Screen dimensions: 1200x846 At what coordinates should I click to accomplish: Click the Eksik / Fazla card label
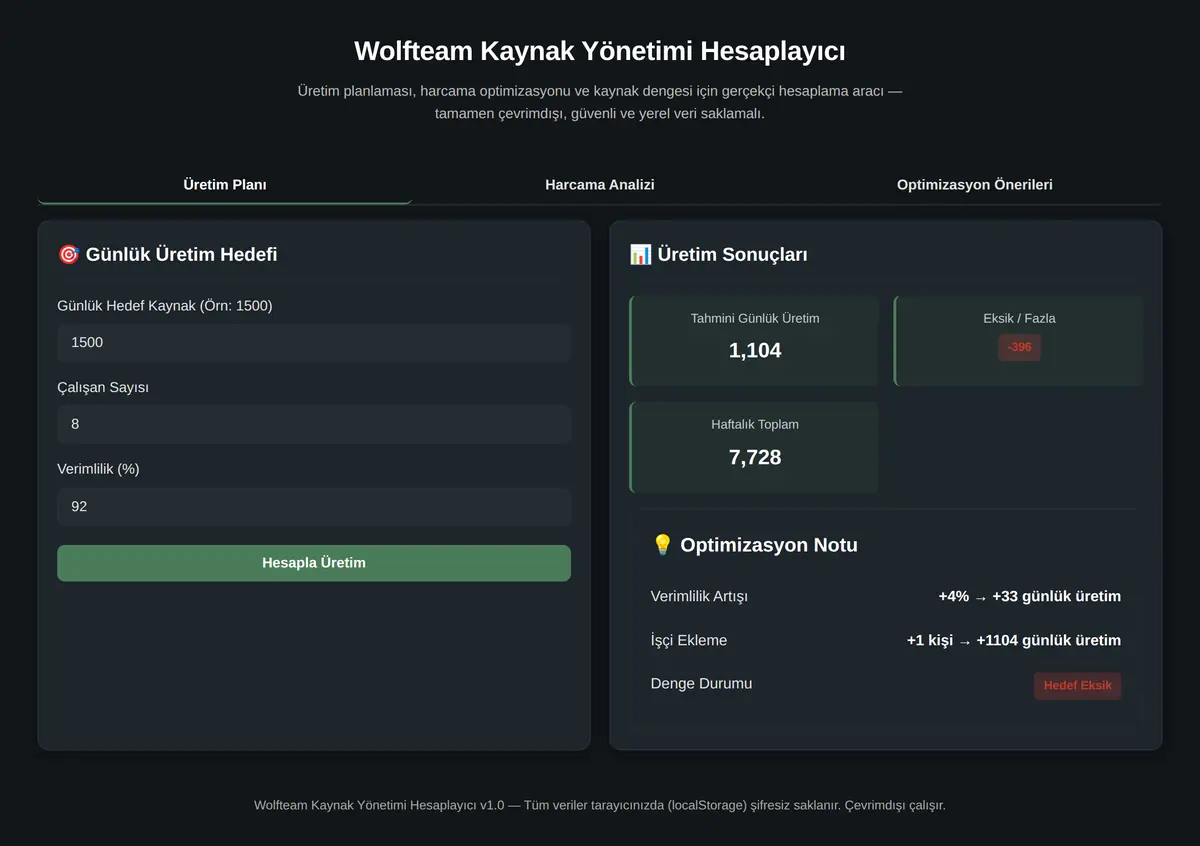coord(1019,319)
